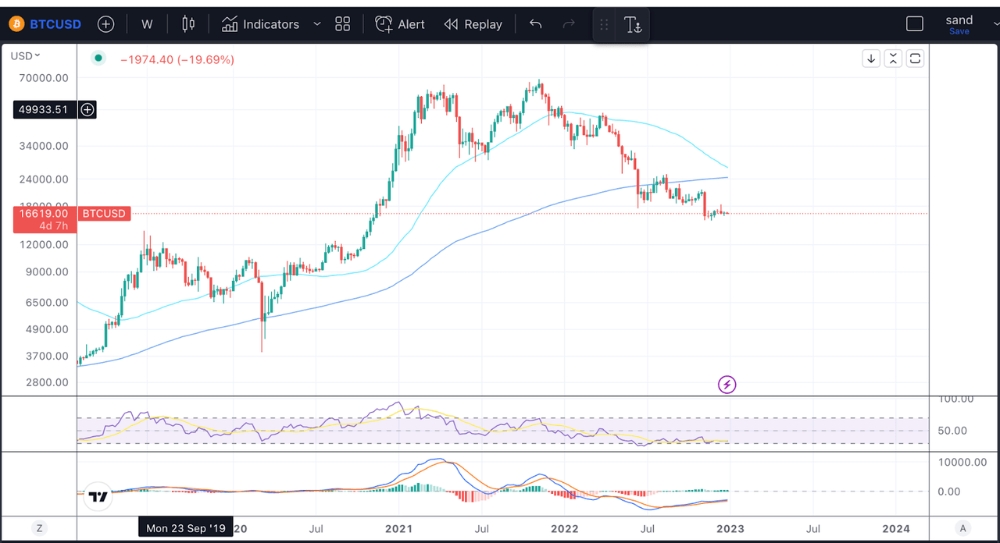The width and height of the screenshot is (1000, 543).
Task: Add a symbol to compare
Action: click(106, 24)
